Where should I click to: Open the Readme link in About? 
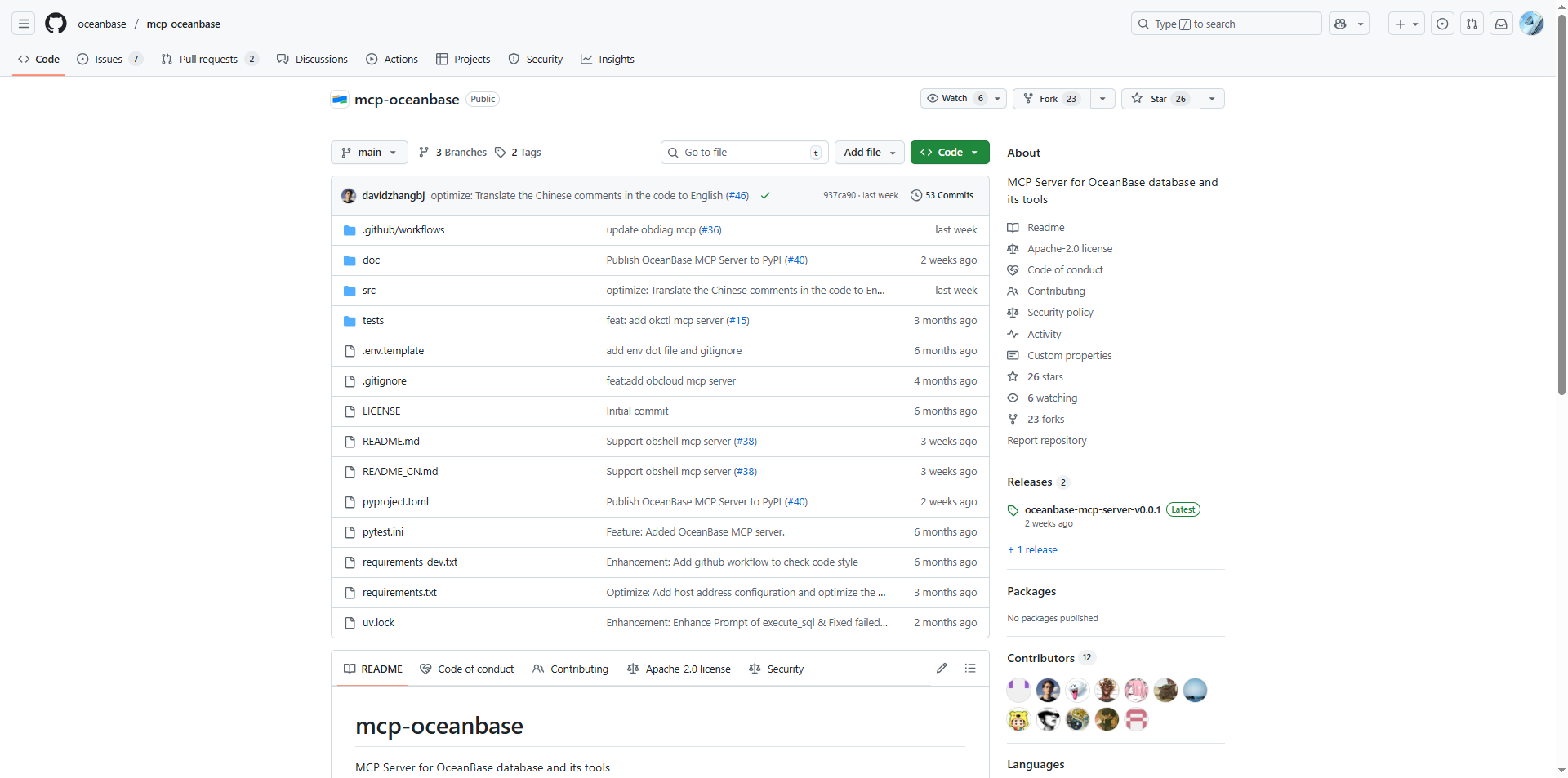pos(1045,227)
